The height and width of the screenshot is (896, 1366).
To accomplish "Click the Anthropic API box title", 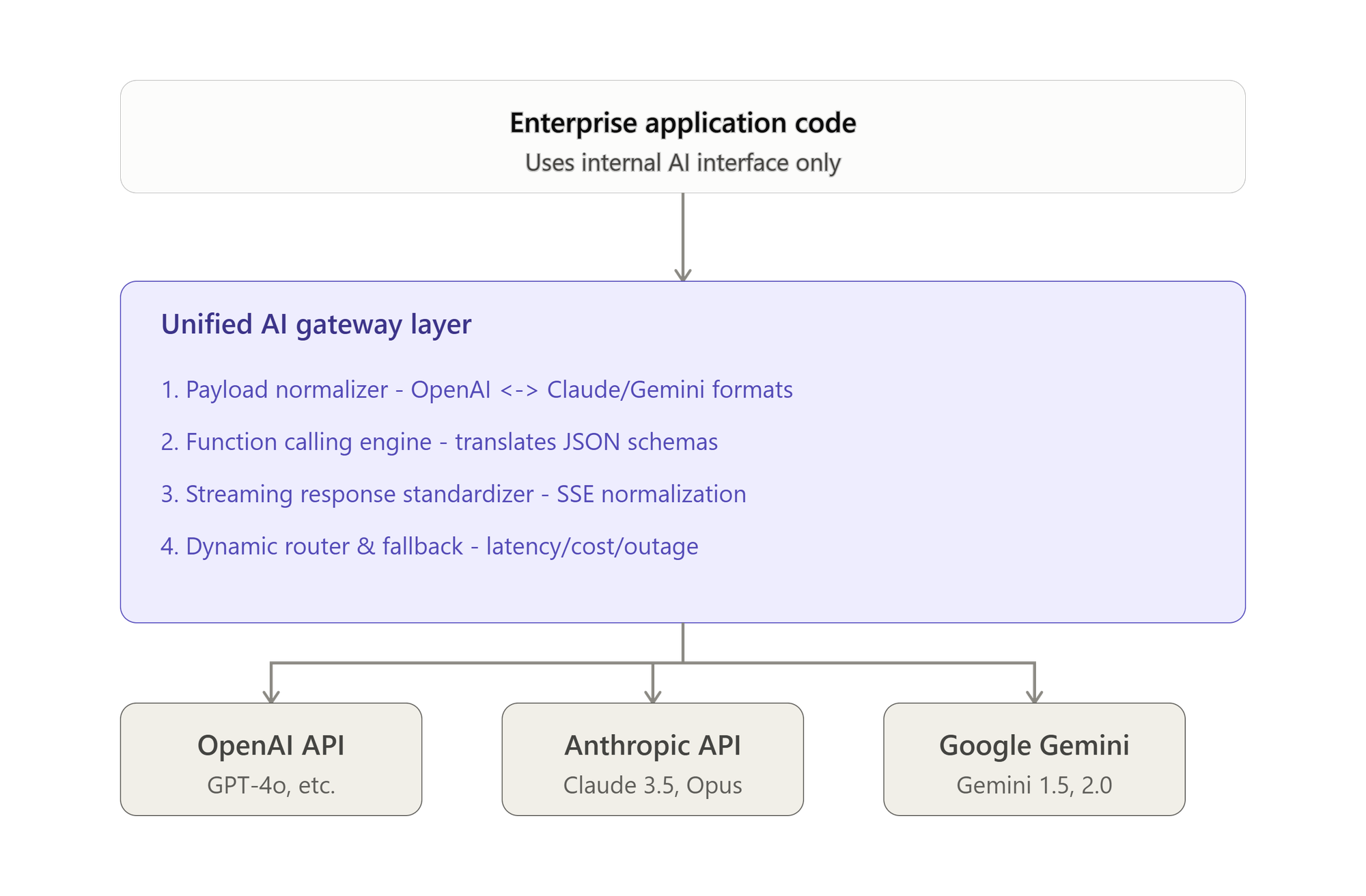I will click(x=653, y=746).
